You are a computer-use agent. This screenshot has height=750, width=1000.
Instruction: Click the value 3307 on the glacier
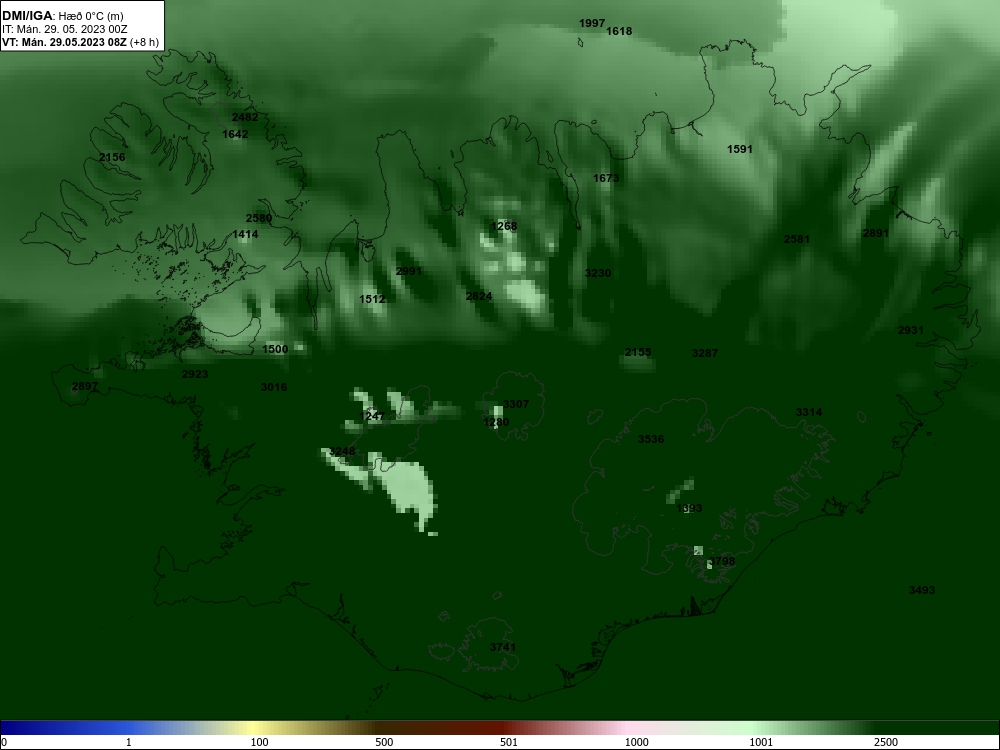pos(516,404)
